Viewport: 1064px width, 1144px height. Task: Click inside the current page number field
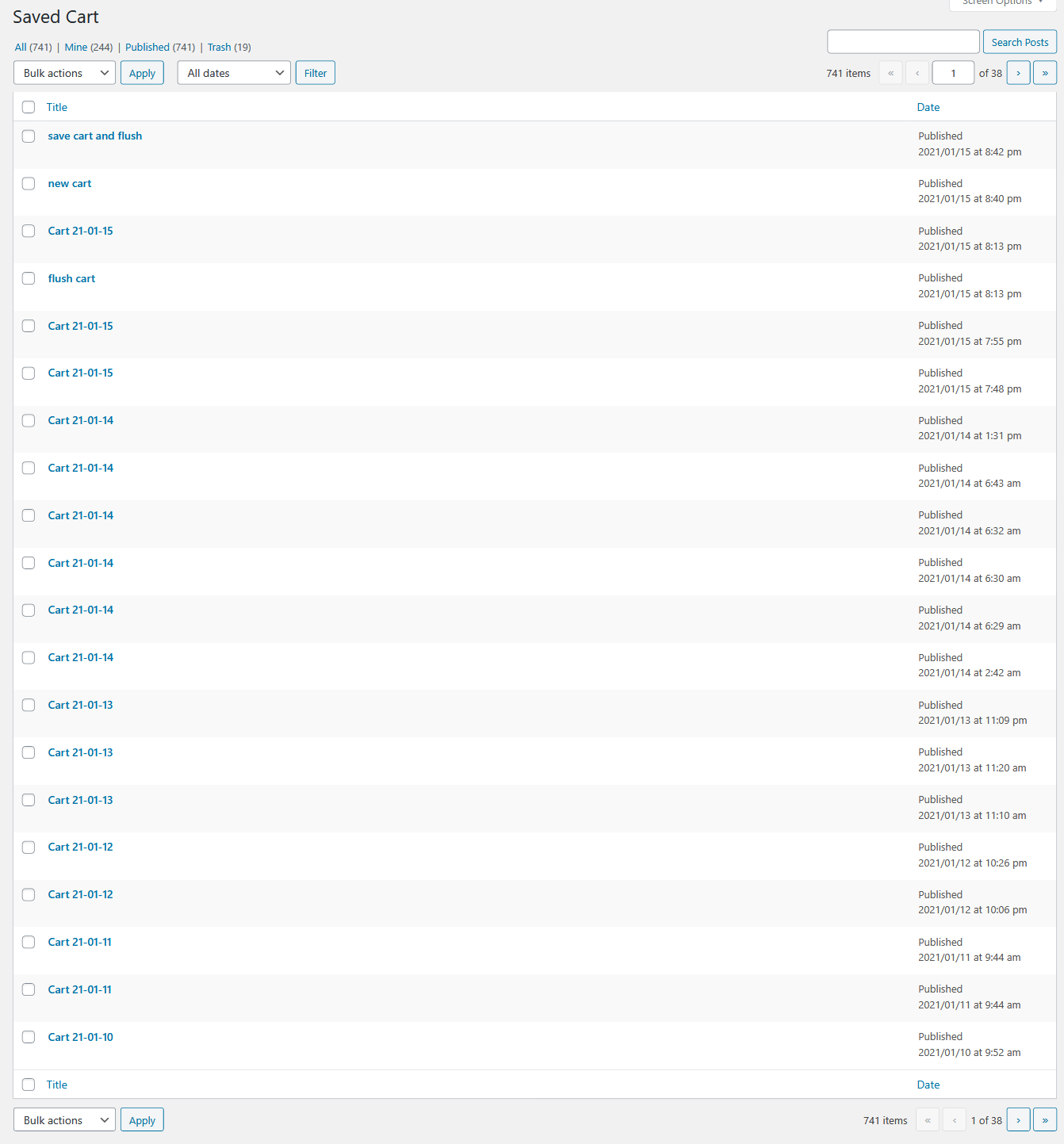tap(953, 72)
